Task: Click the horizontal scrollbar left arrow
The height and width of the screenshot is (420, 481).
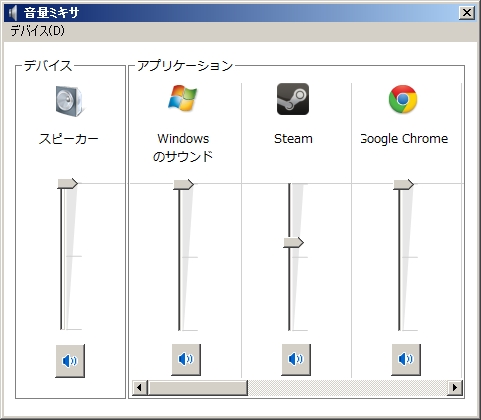Action: tap(140, 388)
